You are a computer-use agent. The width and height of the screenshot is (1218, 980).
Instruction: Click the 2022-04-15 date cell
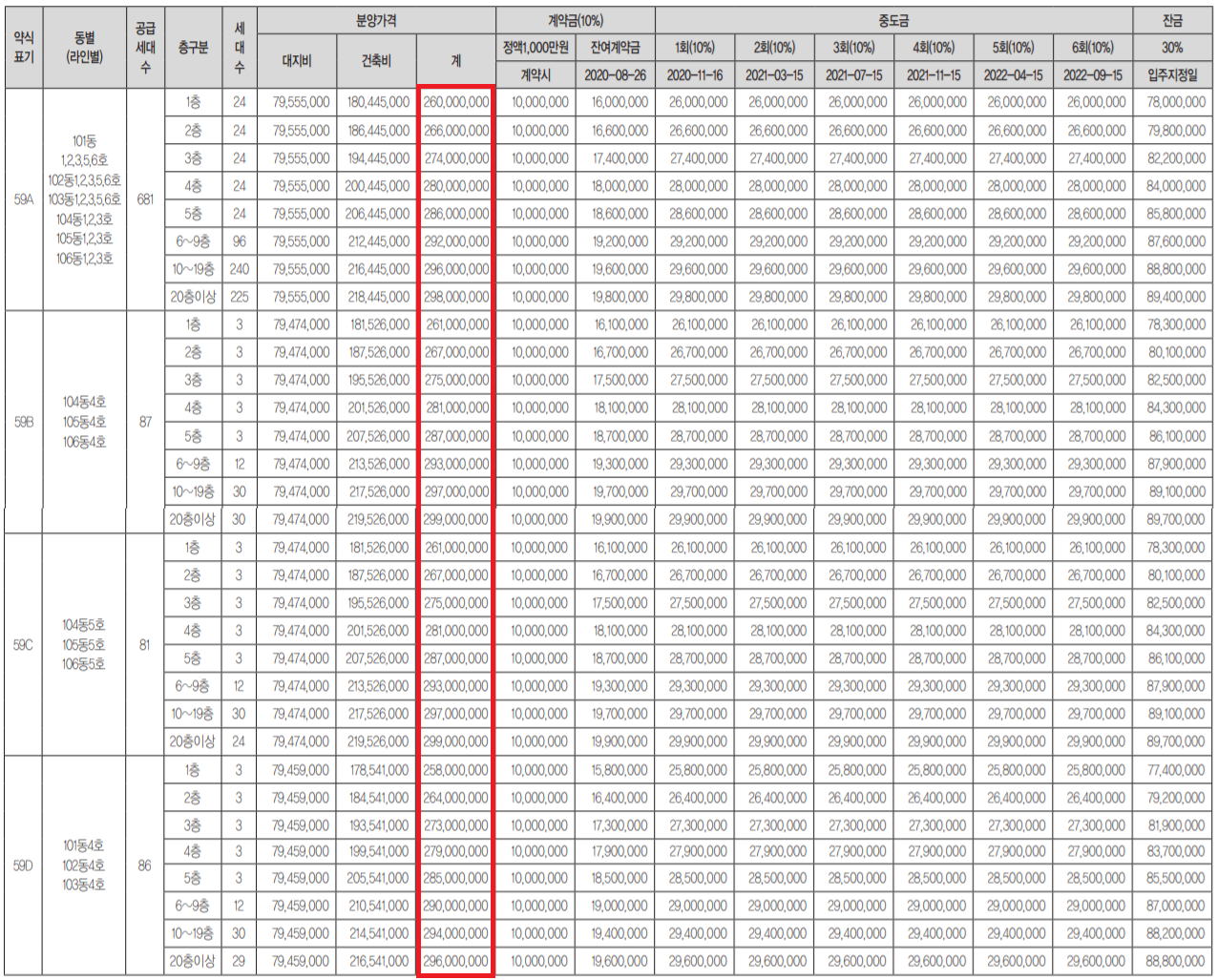tap(1013, 74)
